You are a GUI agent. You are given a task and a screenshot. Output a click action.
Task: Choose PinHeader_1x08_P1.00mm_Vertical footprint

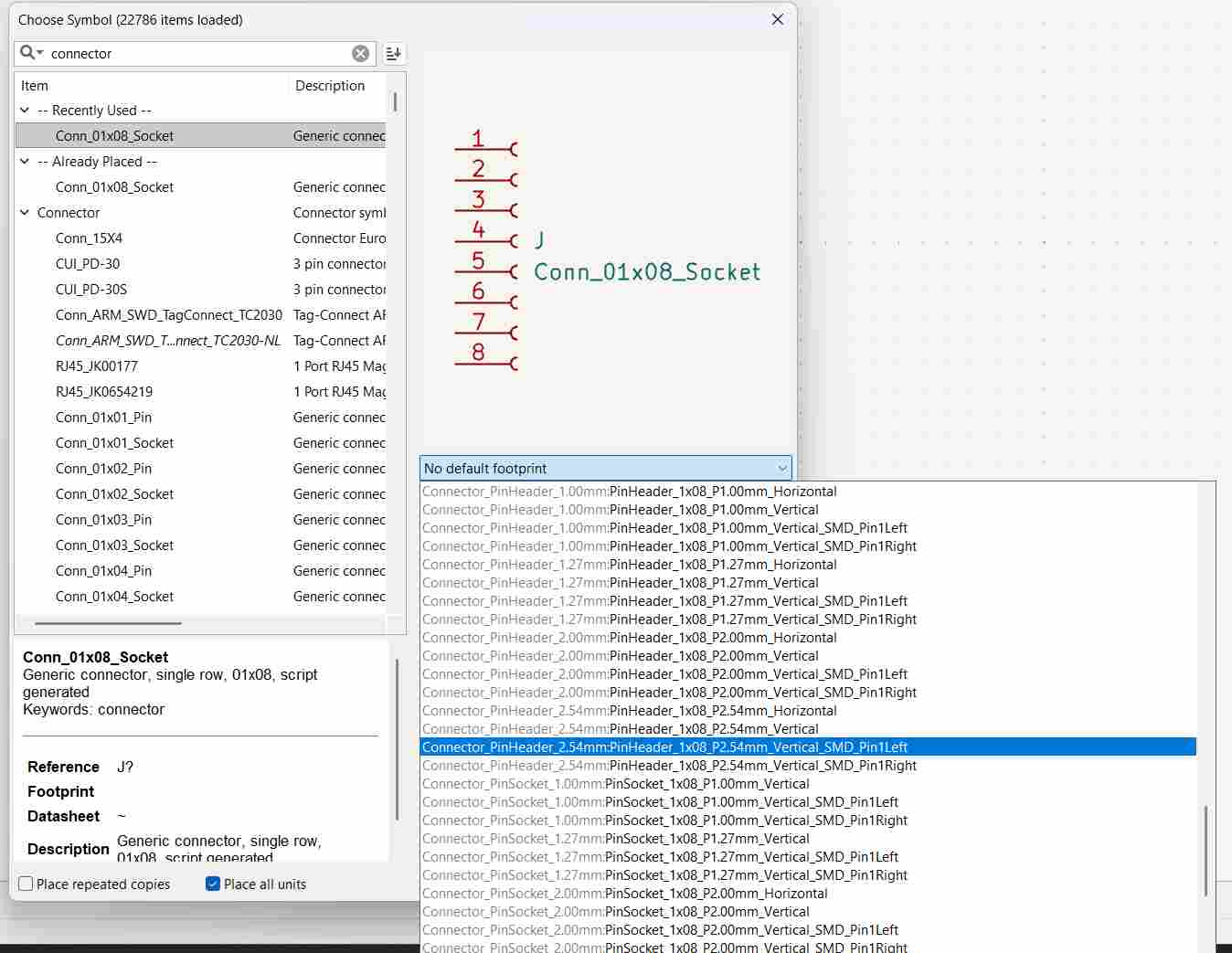(x=808, y=510)
